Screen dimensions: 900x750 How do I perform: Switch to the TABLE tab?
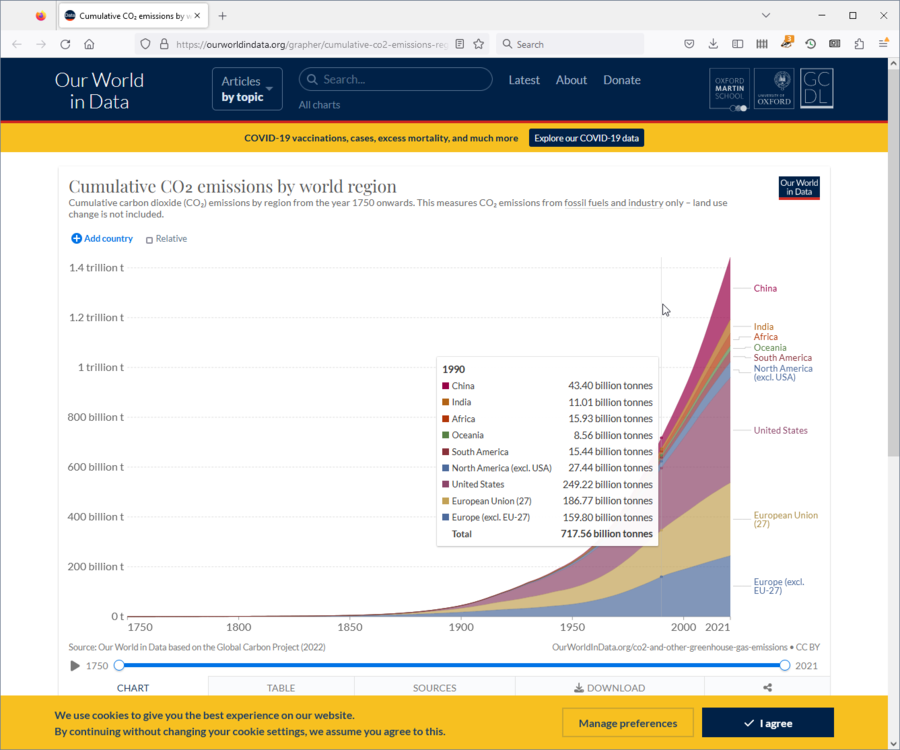tap(281, 687)
